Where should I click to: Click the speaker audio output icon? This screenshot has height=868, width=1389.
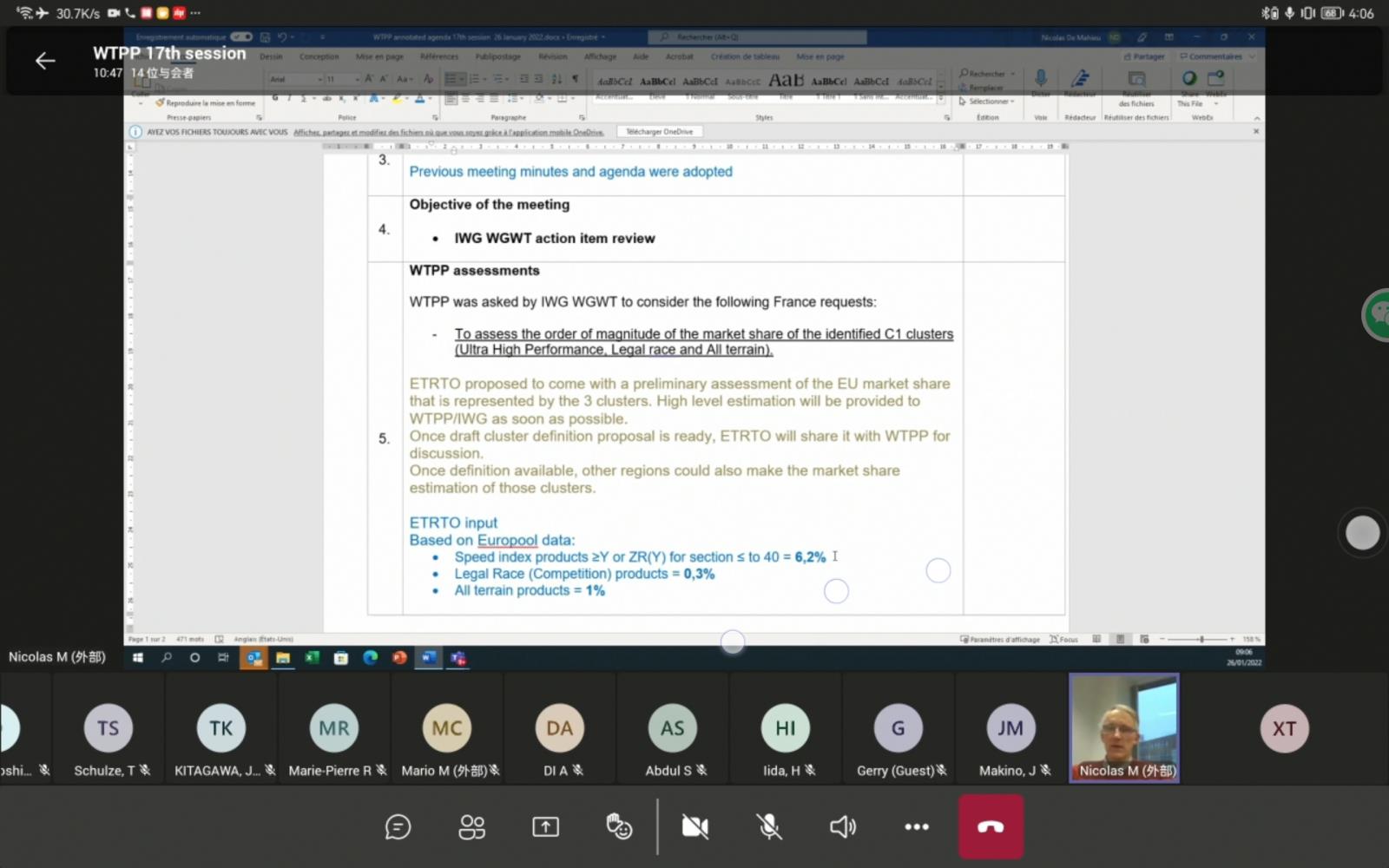pos(842,827)
